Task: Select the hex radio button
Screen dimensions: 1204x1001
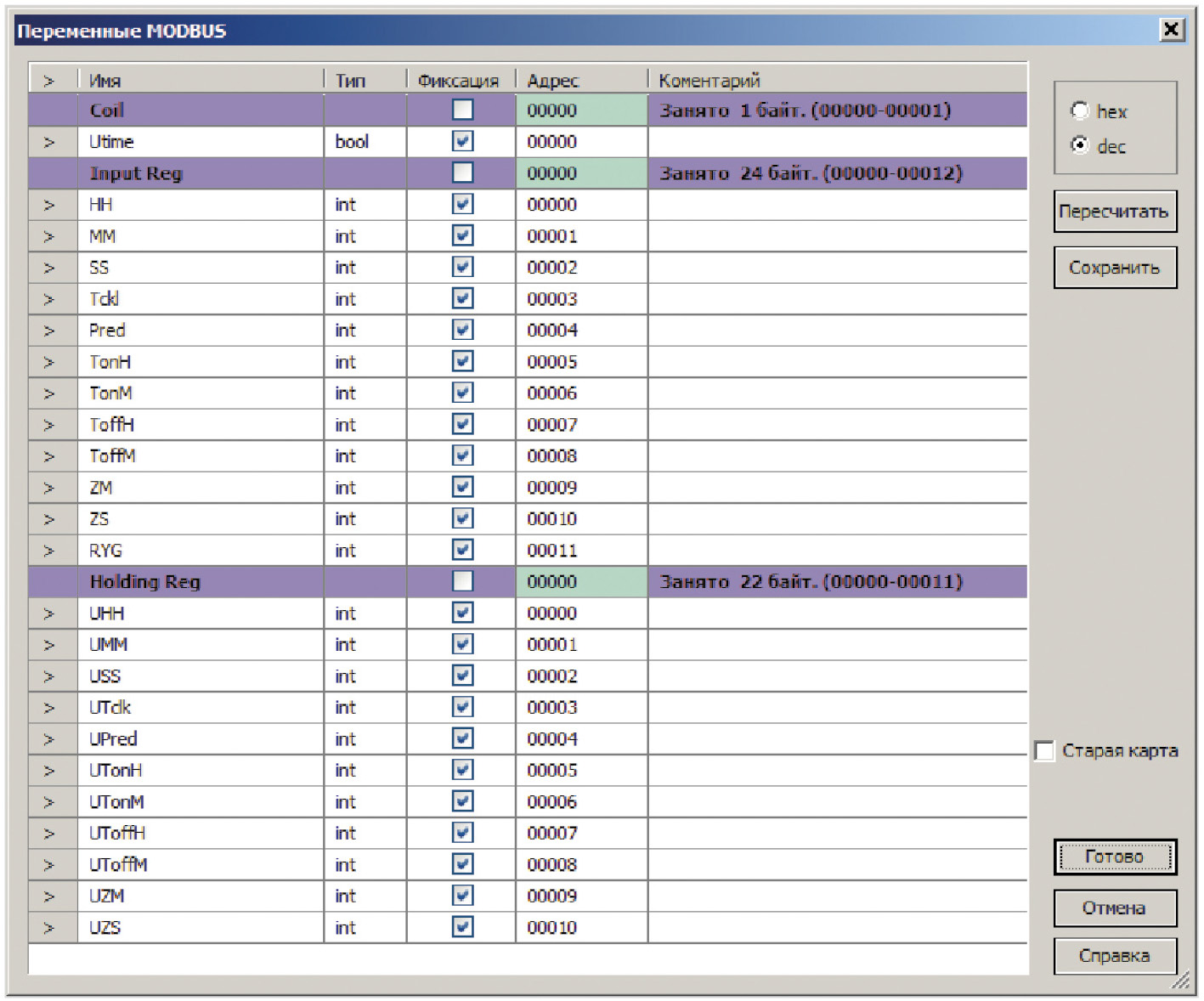Action: coord(1080,110)
